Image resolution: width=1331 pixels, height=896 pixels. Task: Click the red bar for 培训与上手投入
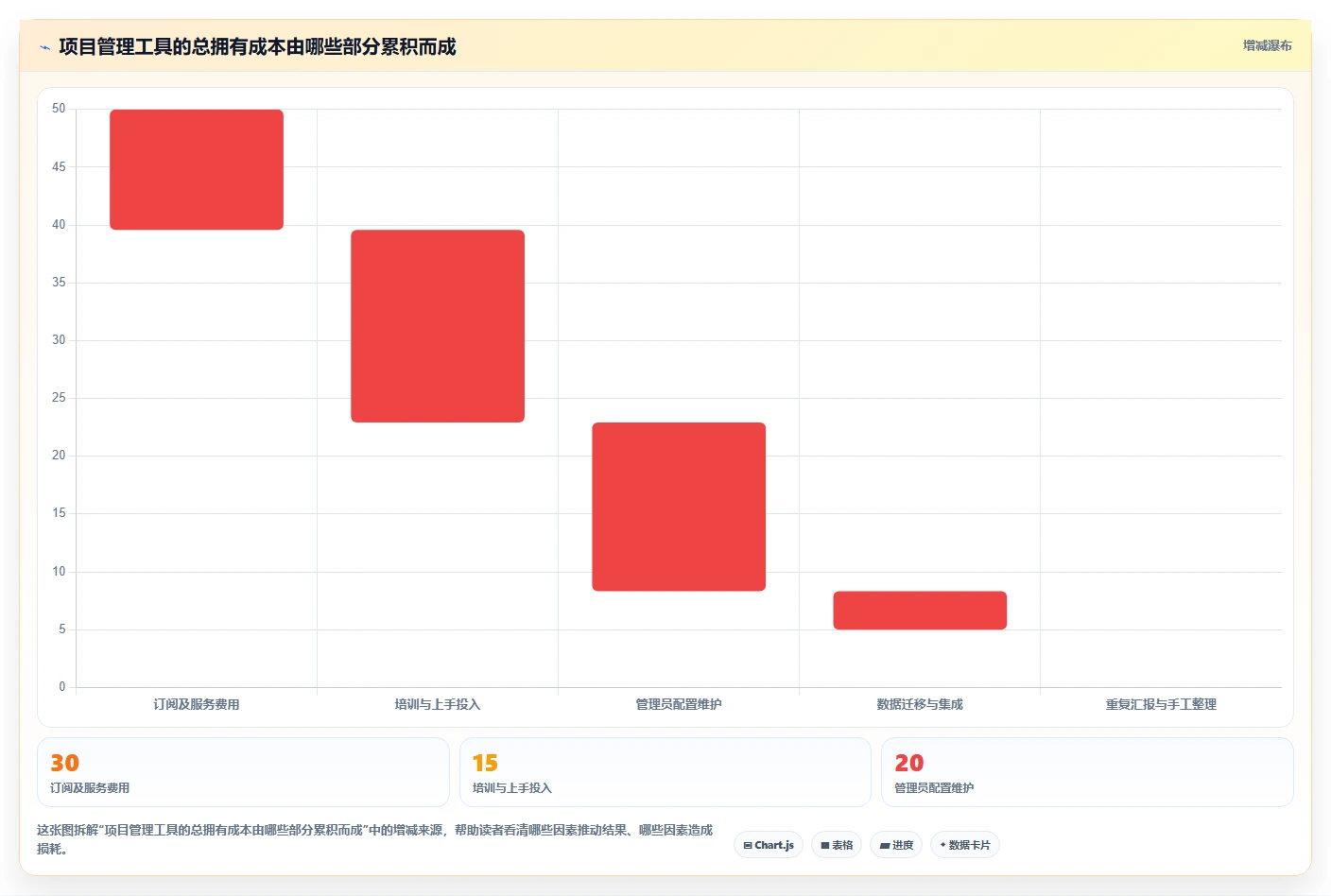pos(438,326)
